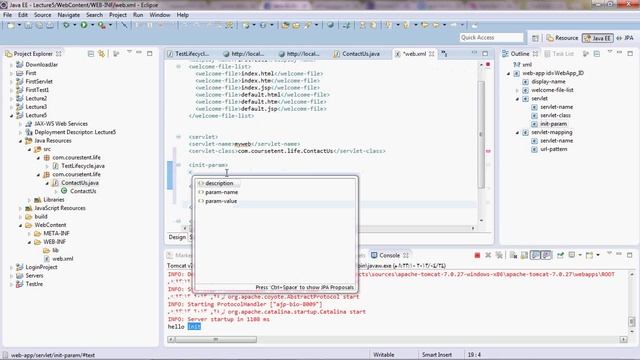The width and height of the screenshot is (640, 360).
Task: Click the Clear Console icon
Action: pyautogui.click(x=513, y=256)
